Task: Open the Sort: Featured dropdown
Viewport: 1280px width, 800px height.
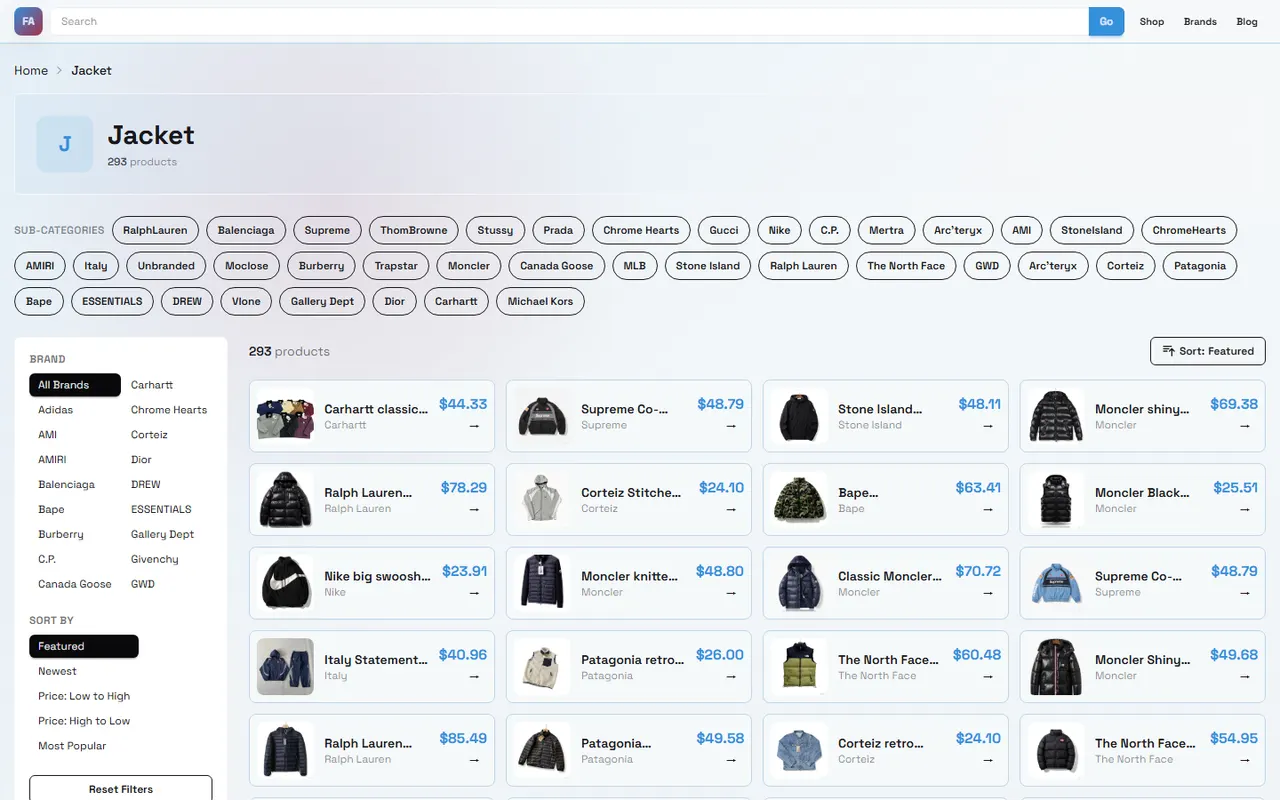Action: point(1208,351)
